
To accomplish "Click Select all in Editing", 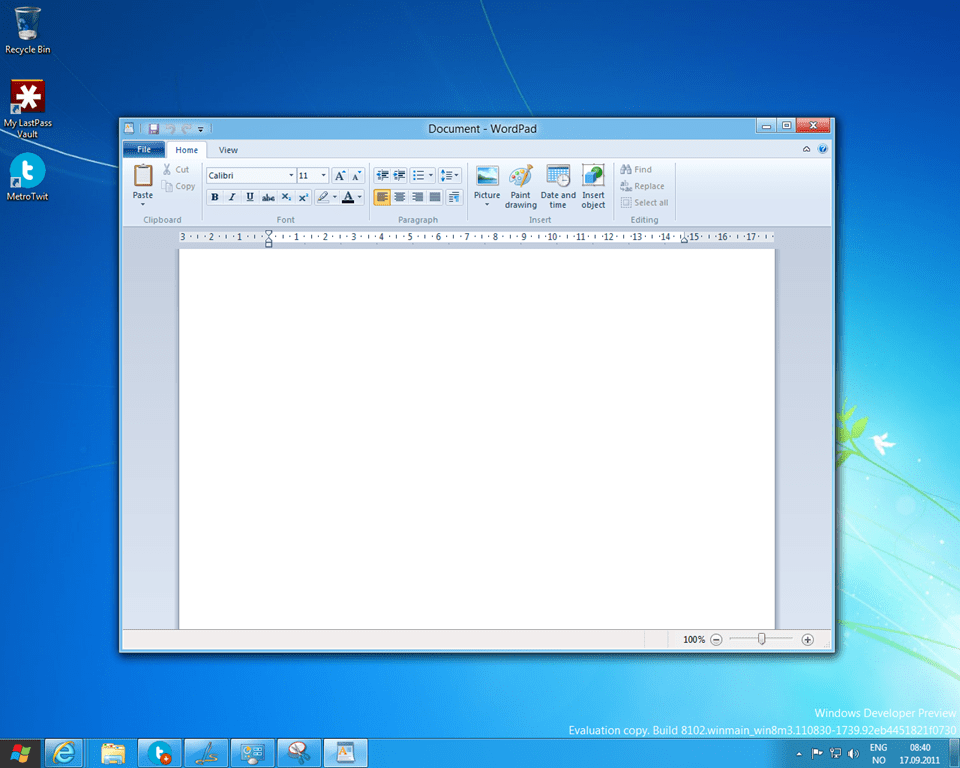I will pos(644,203).
